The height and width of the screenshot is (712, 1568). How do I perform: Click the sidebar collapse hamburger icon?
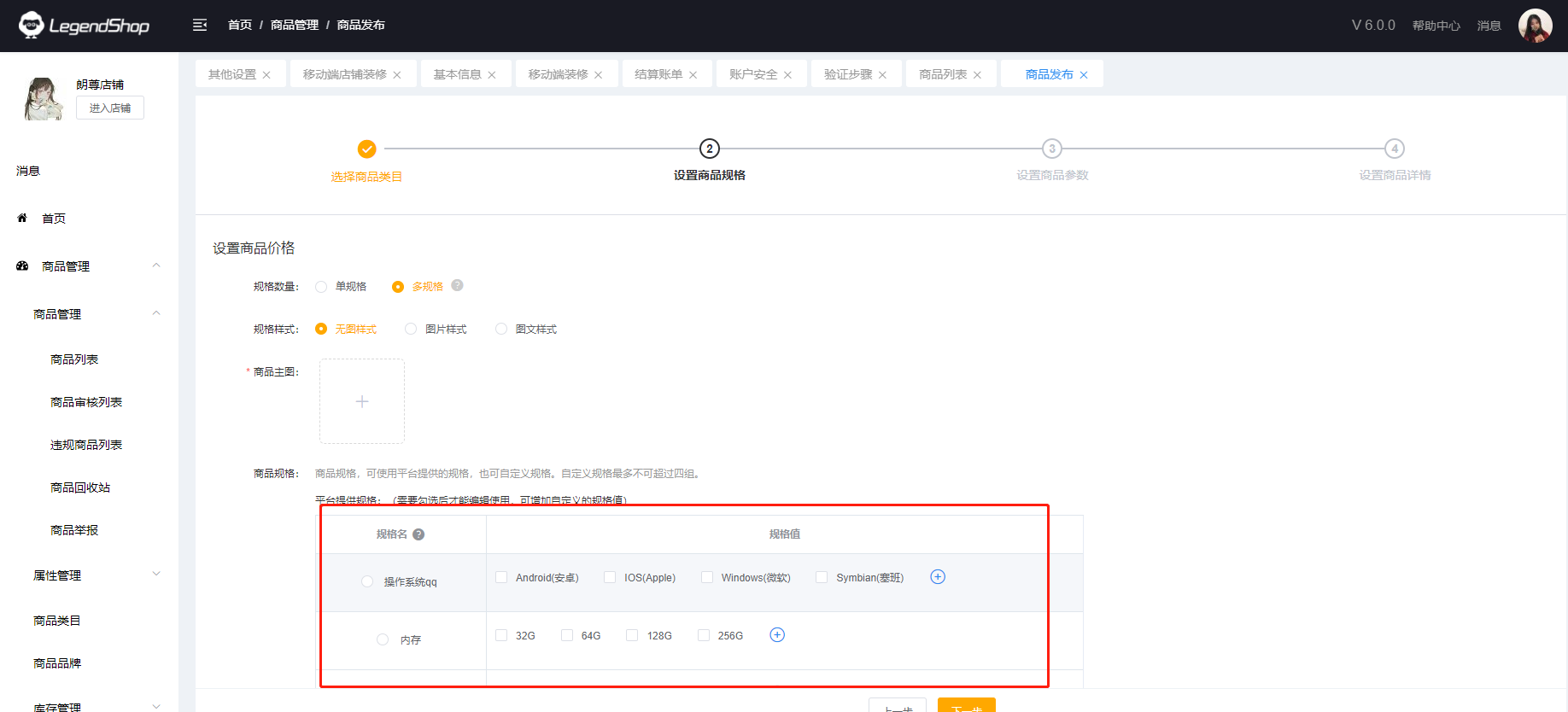[x=200, y=26]
